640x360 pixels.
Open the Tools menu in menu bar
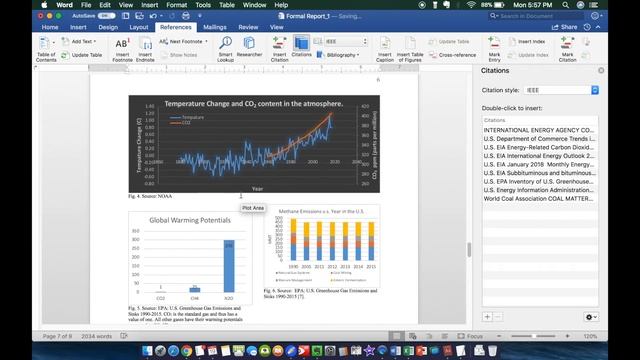(x=203, y=5)
